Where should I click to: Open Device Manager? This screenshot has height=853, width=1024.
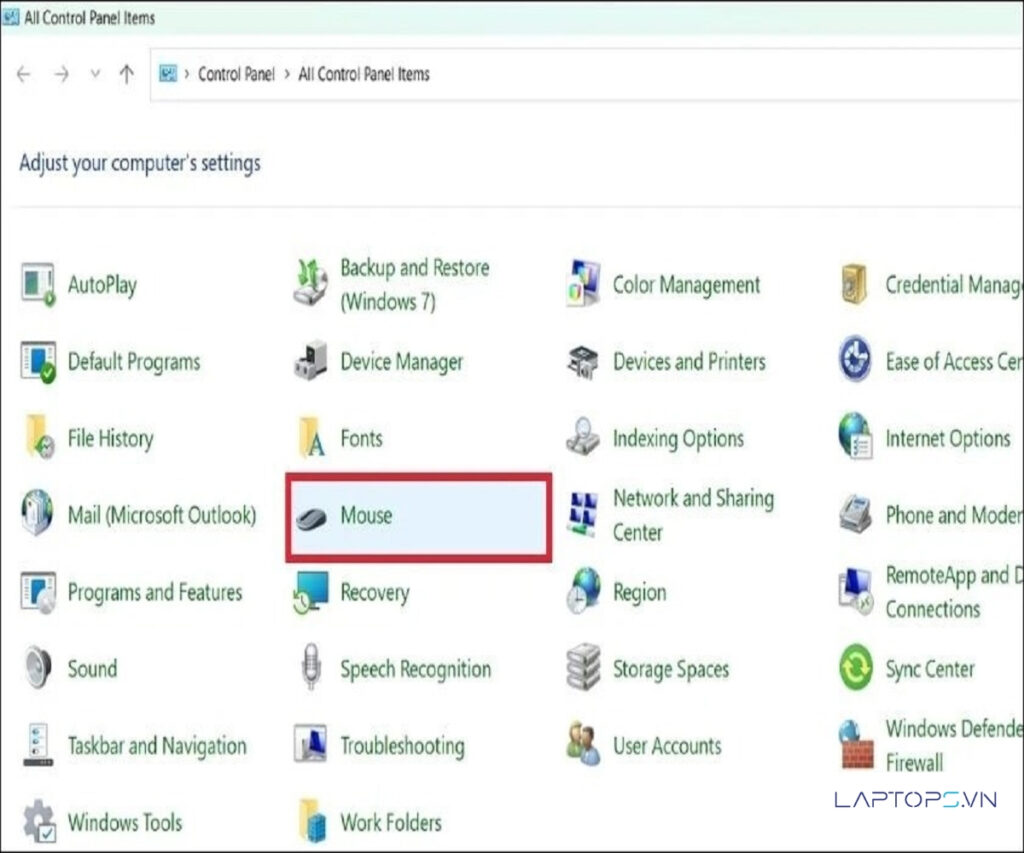(x=401, y=361)
